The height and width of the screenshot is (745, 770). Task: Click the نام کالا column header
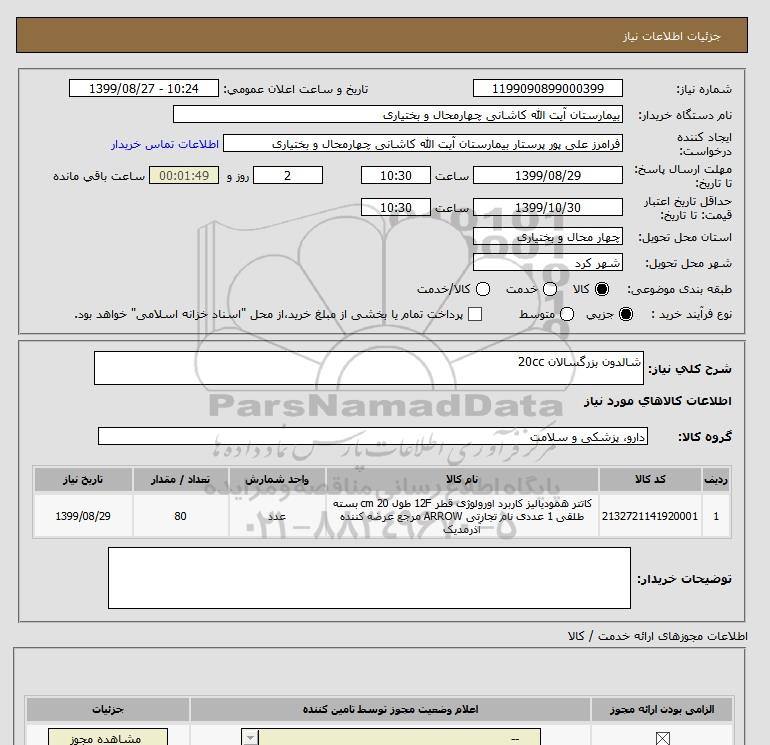pyautogui.click(x=462, y=479)
